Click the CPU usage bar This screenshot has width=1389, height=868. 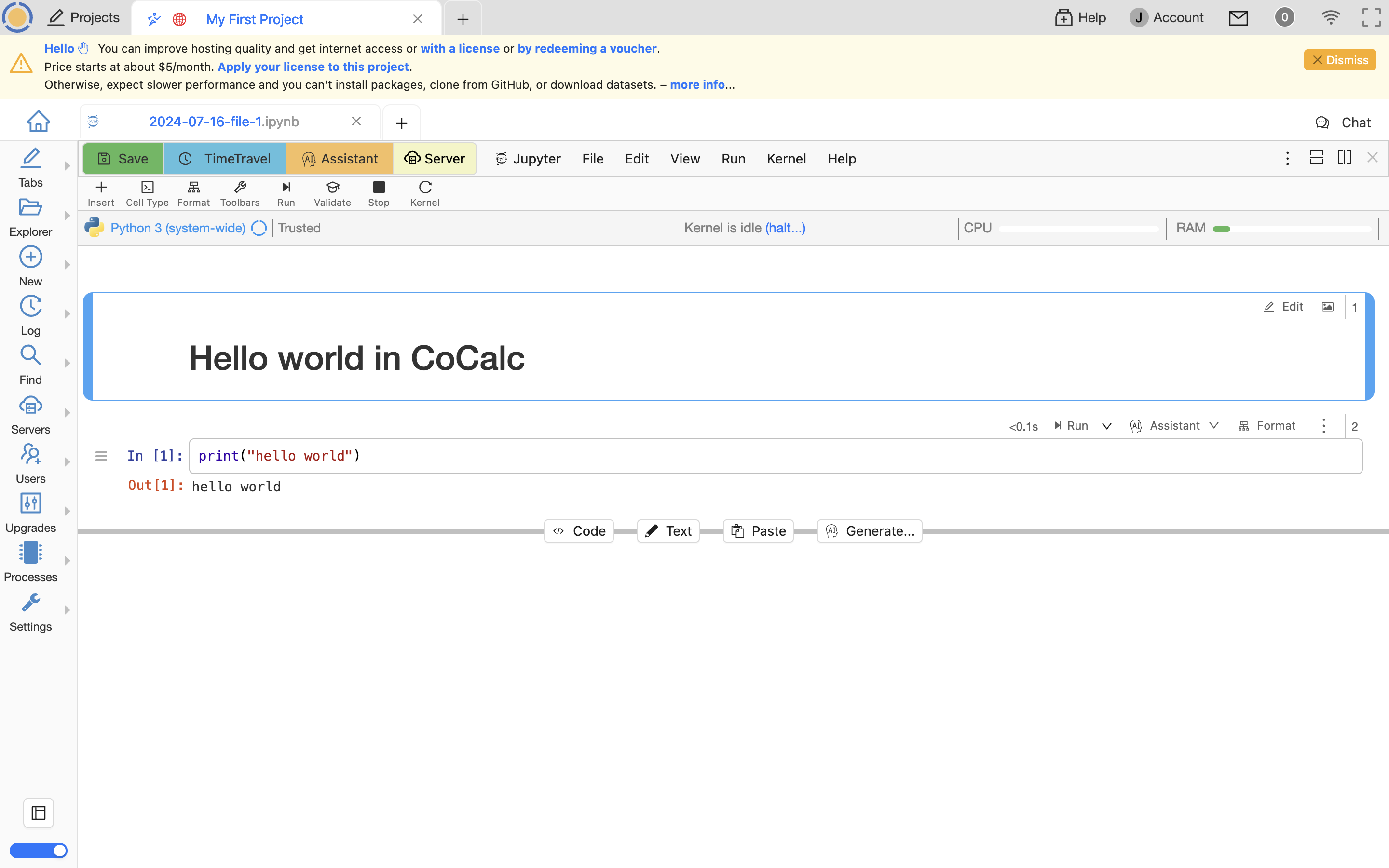pos(1078,229)
